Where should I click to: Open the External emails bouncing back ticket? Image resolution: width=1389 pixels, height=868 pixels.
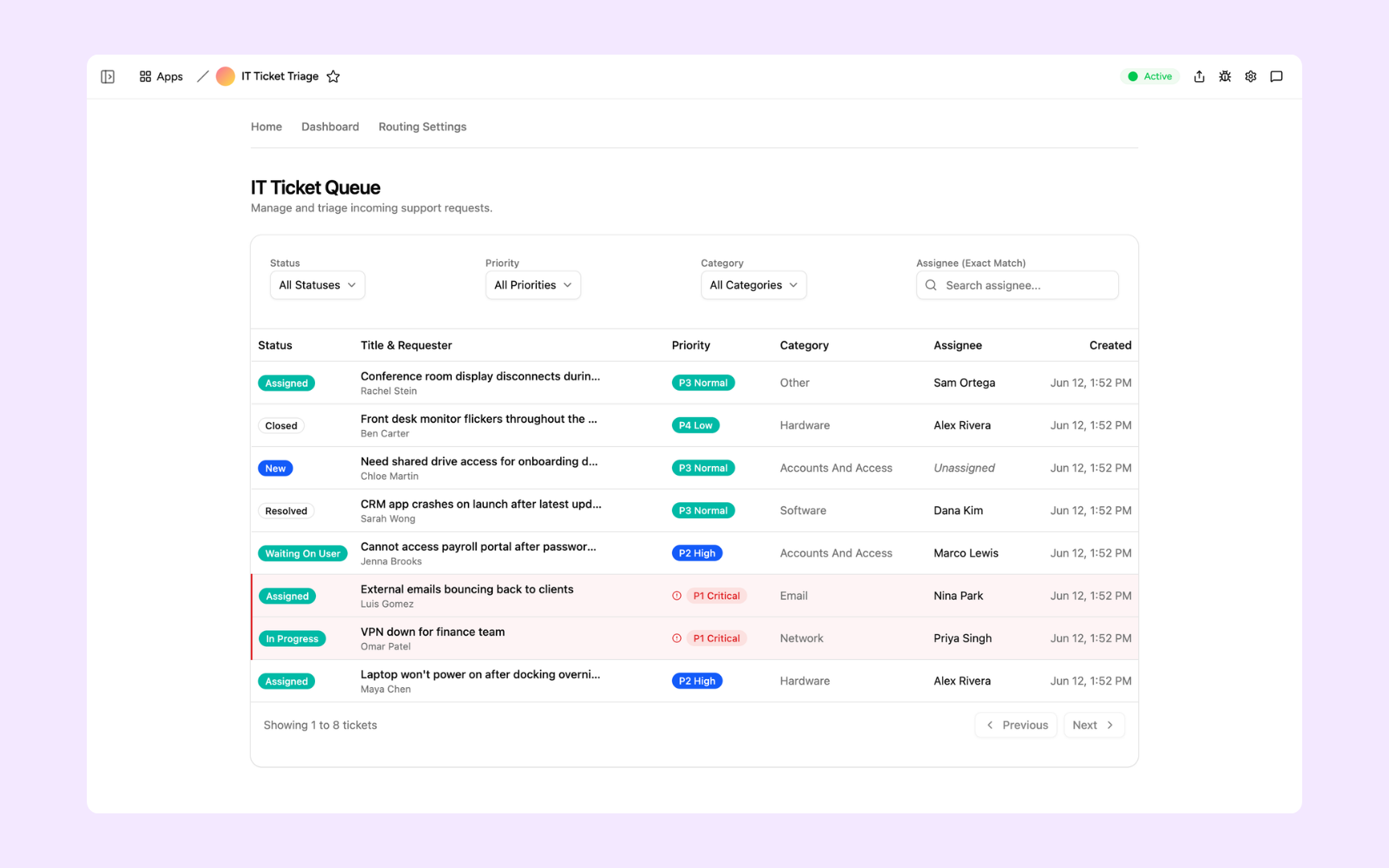click(x=467, y=589)
